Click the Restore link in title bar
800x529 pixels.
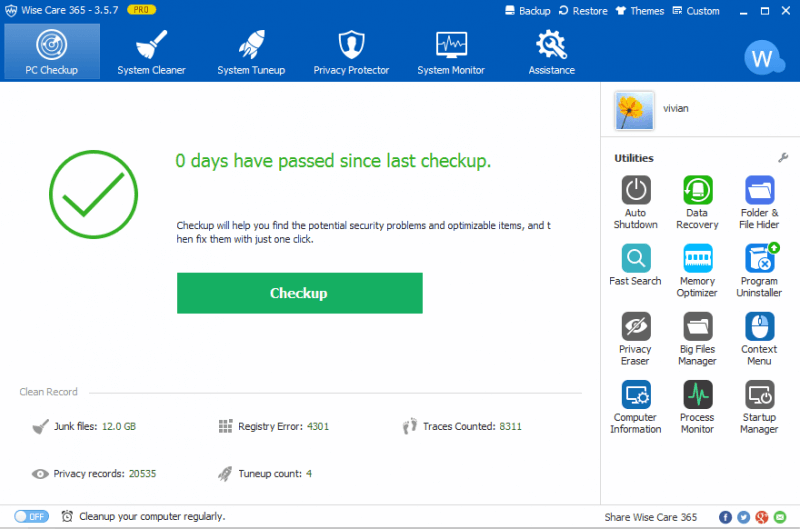coord(584,11)
